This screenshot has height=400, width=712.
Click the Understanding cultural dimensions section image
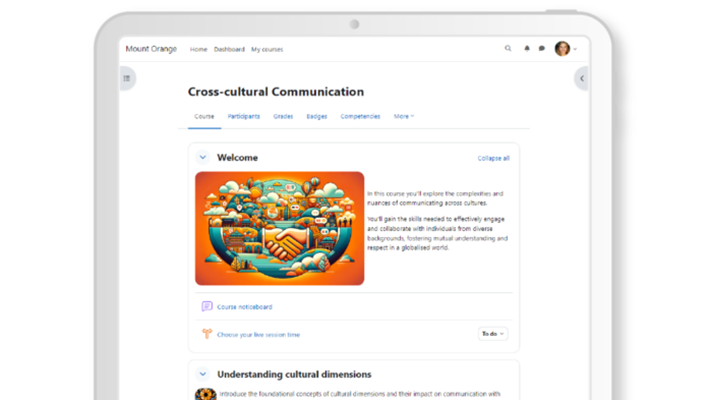point(206,394)
